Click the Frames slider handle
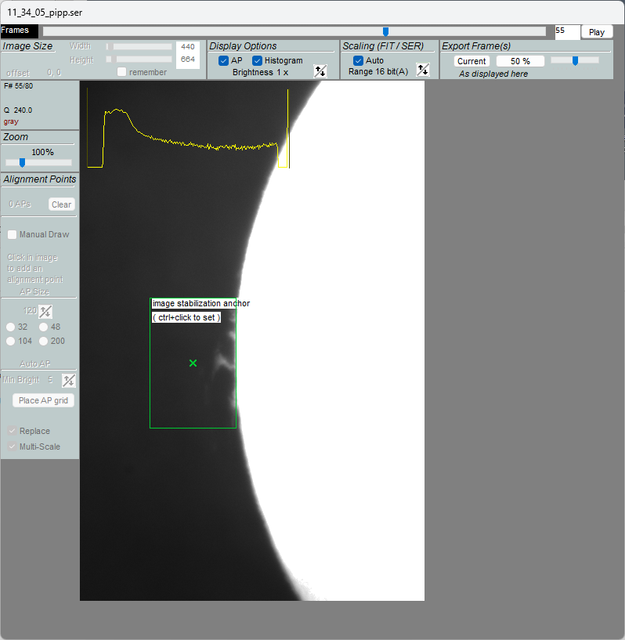 click(x=385, y=31)
